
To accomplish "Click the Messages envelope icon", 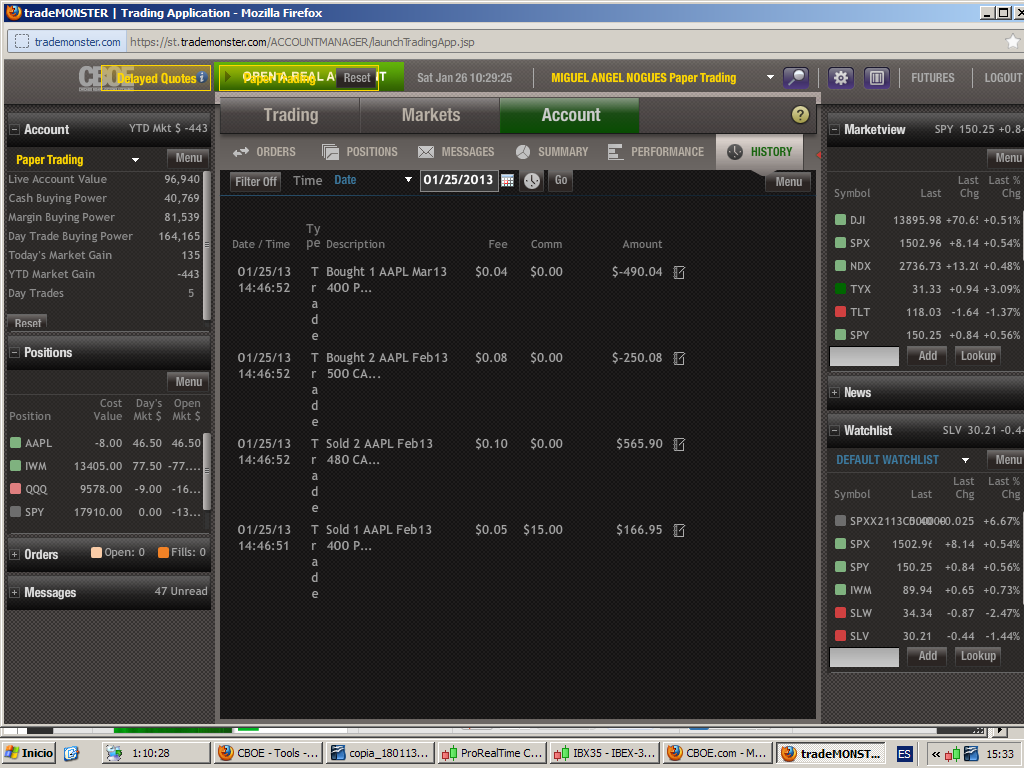I will 426,152.
